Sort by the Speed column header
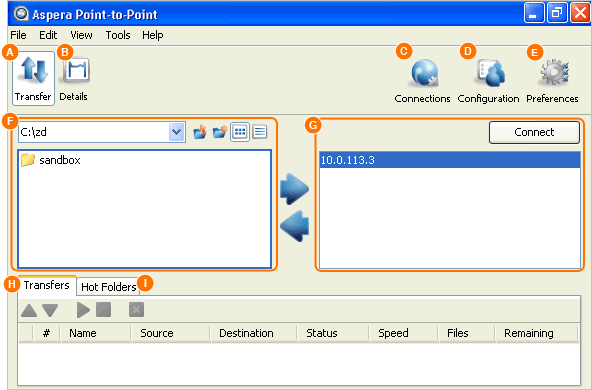The image size is (592, 390). point(404,333)
